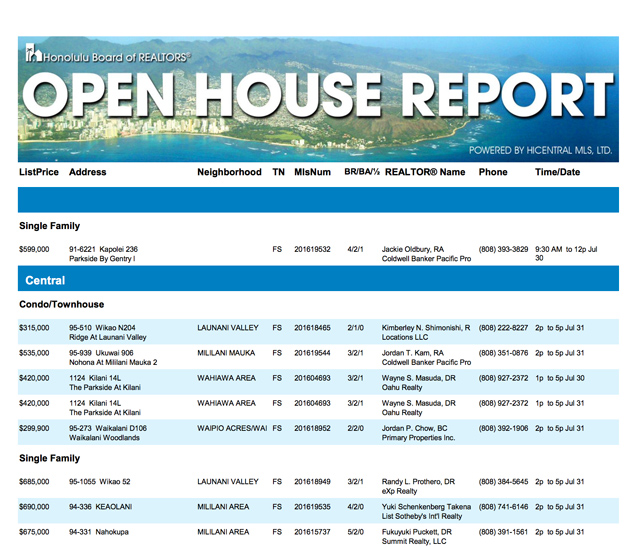The width and height of the screenshot is (640, 548).
Task: Click MLS number 201618465
Action: 312,328
